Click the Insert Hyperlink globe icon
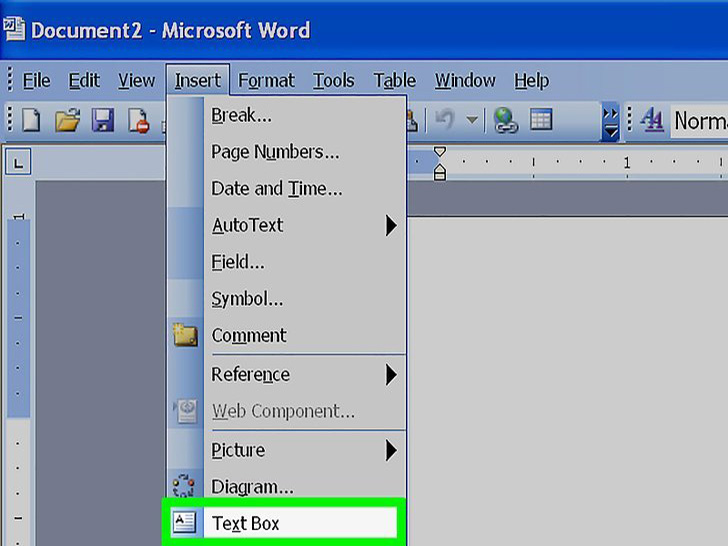Image resolution: width=728 pixels, height=546 pixels. tap(506, 122)
